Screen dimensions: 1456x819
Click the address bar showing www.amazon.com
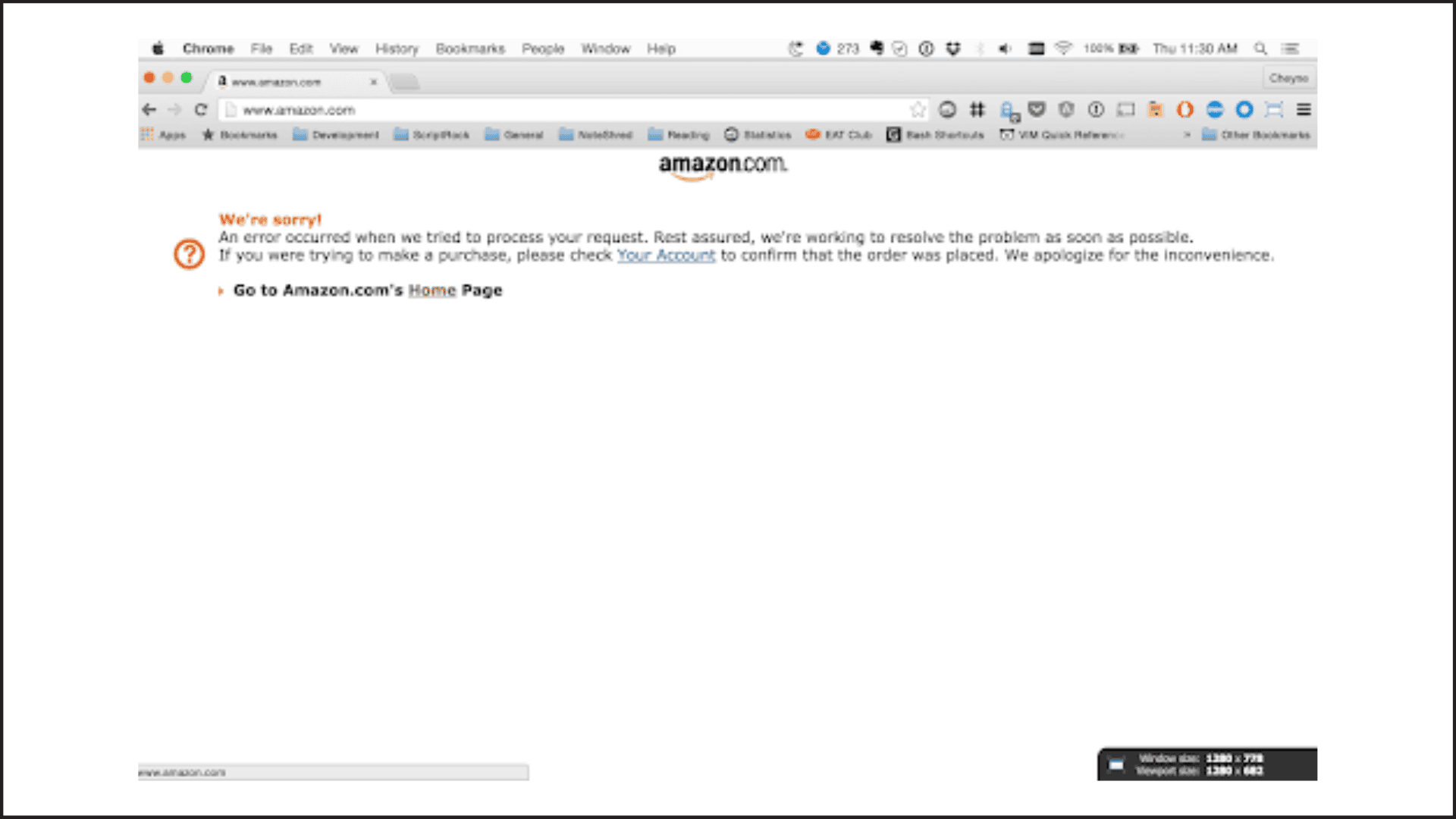coord(573,110)
